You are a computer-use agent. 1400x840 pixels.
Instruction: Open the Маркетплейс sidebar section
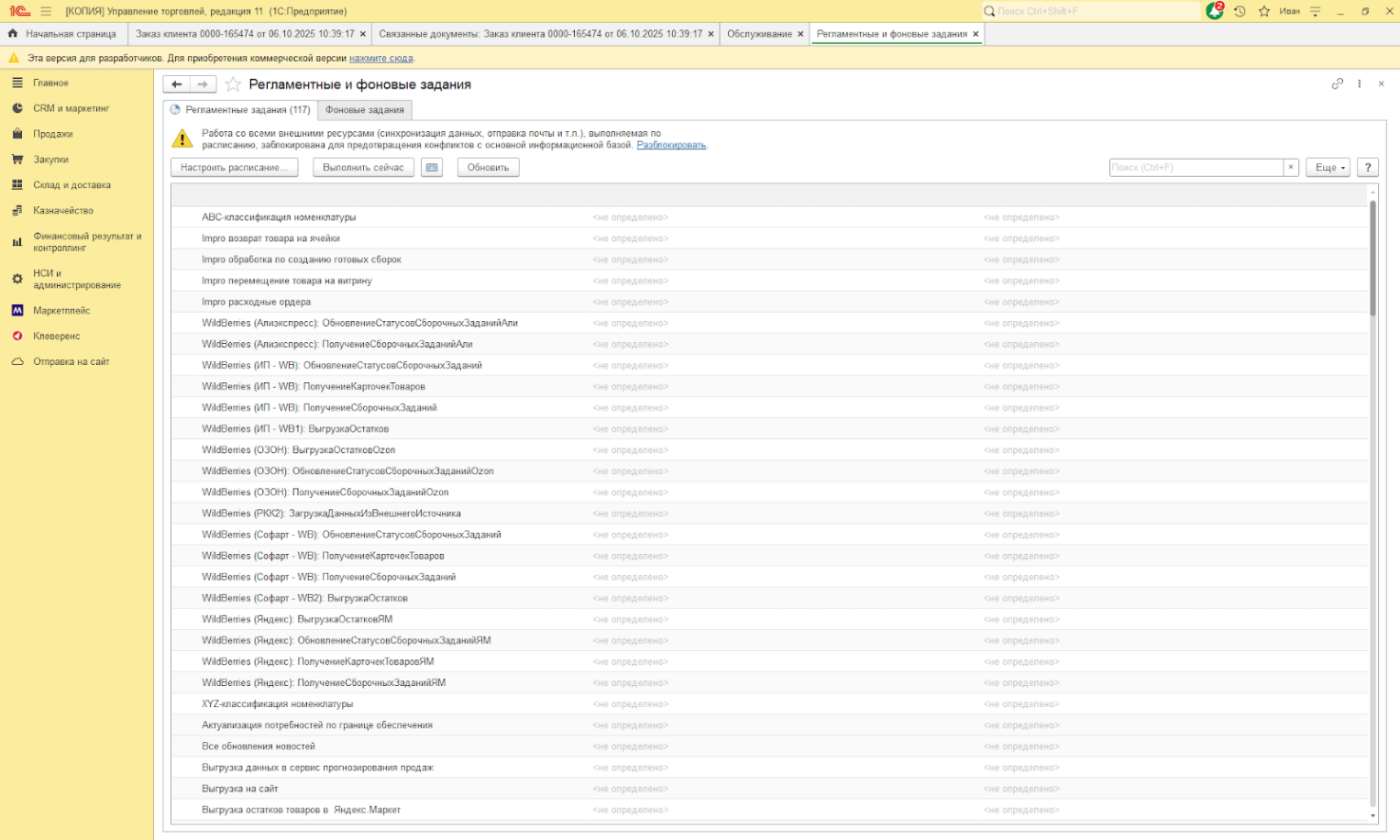pyautogui.click(x=62, y=311)
